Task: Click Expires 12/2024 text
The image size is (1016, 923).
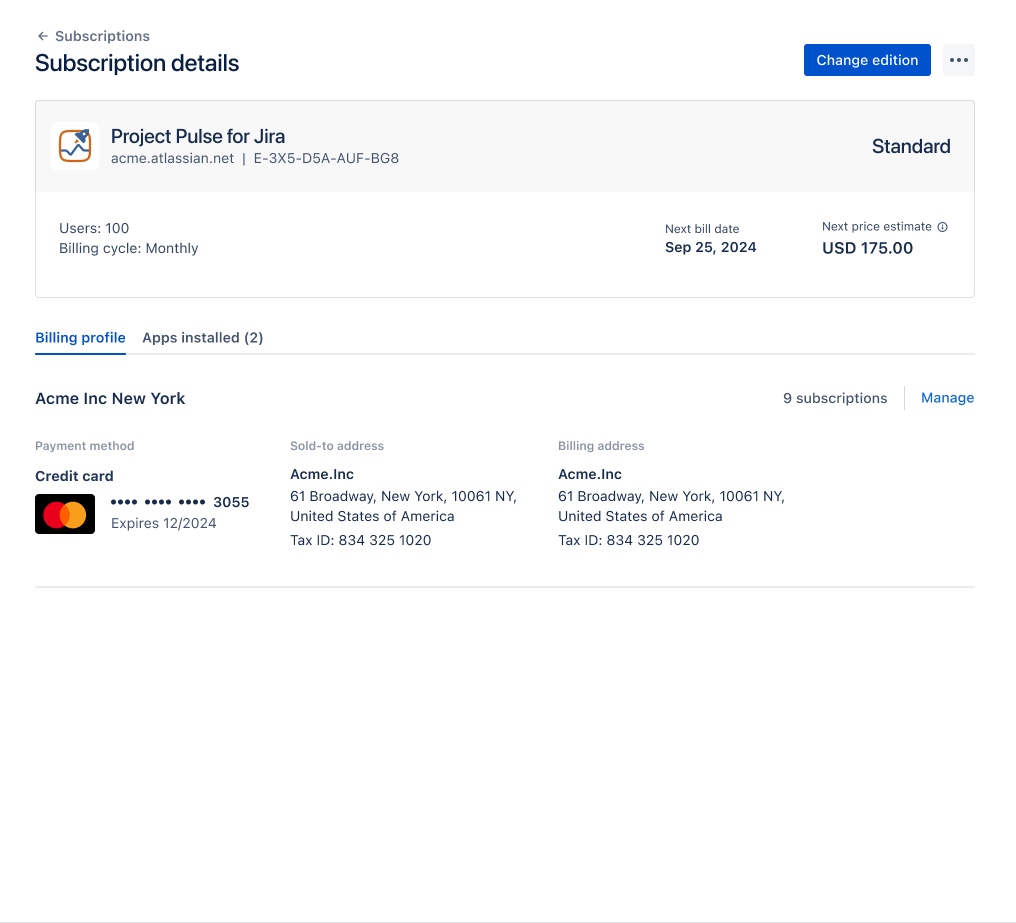Action: pos(163,523)
